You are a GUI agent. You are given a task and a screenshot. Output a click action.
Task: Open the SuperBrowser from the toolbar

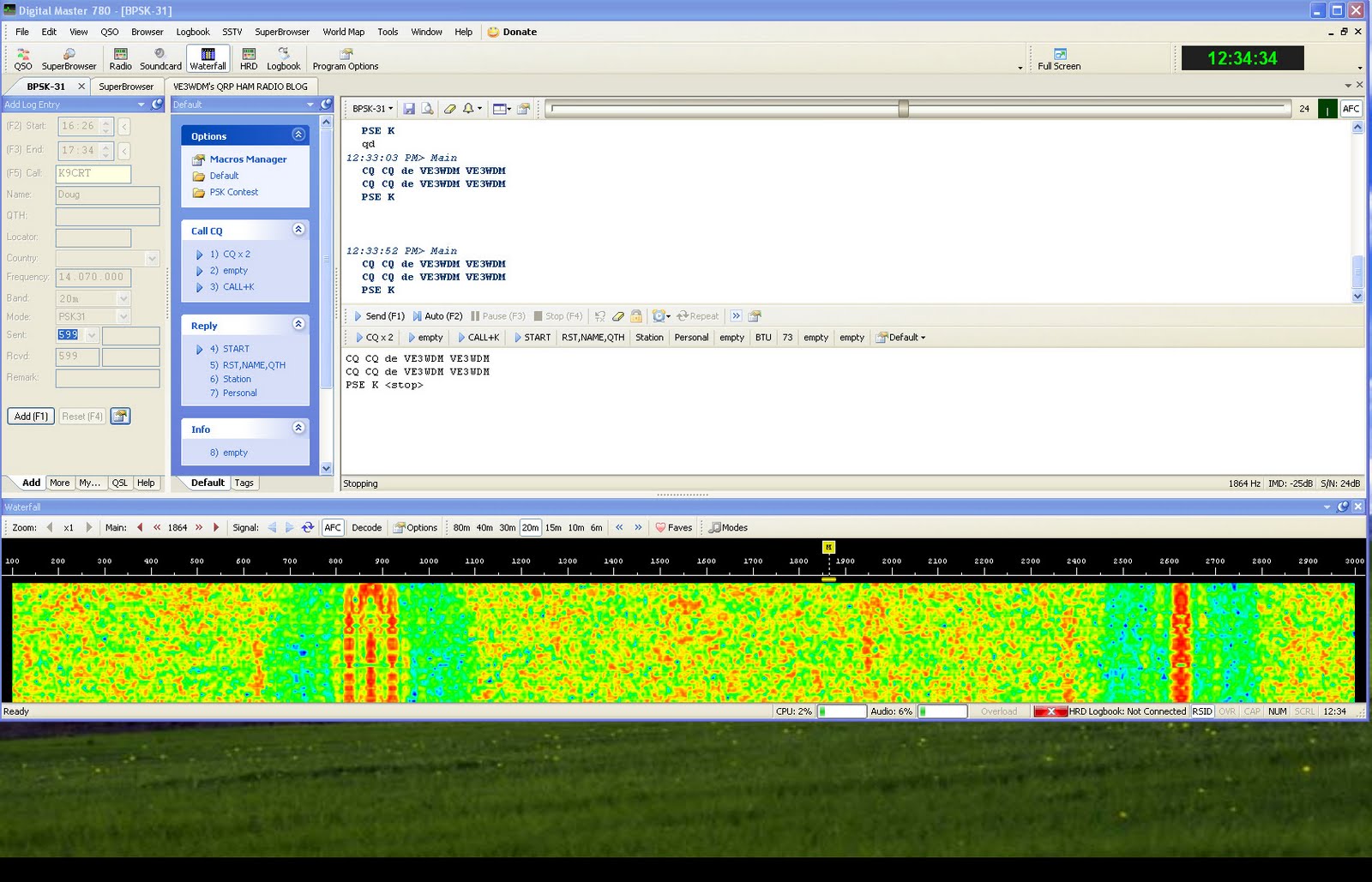(69, 58)
